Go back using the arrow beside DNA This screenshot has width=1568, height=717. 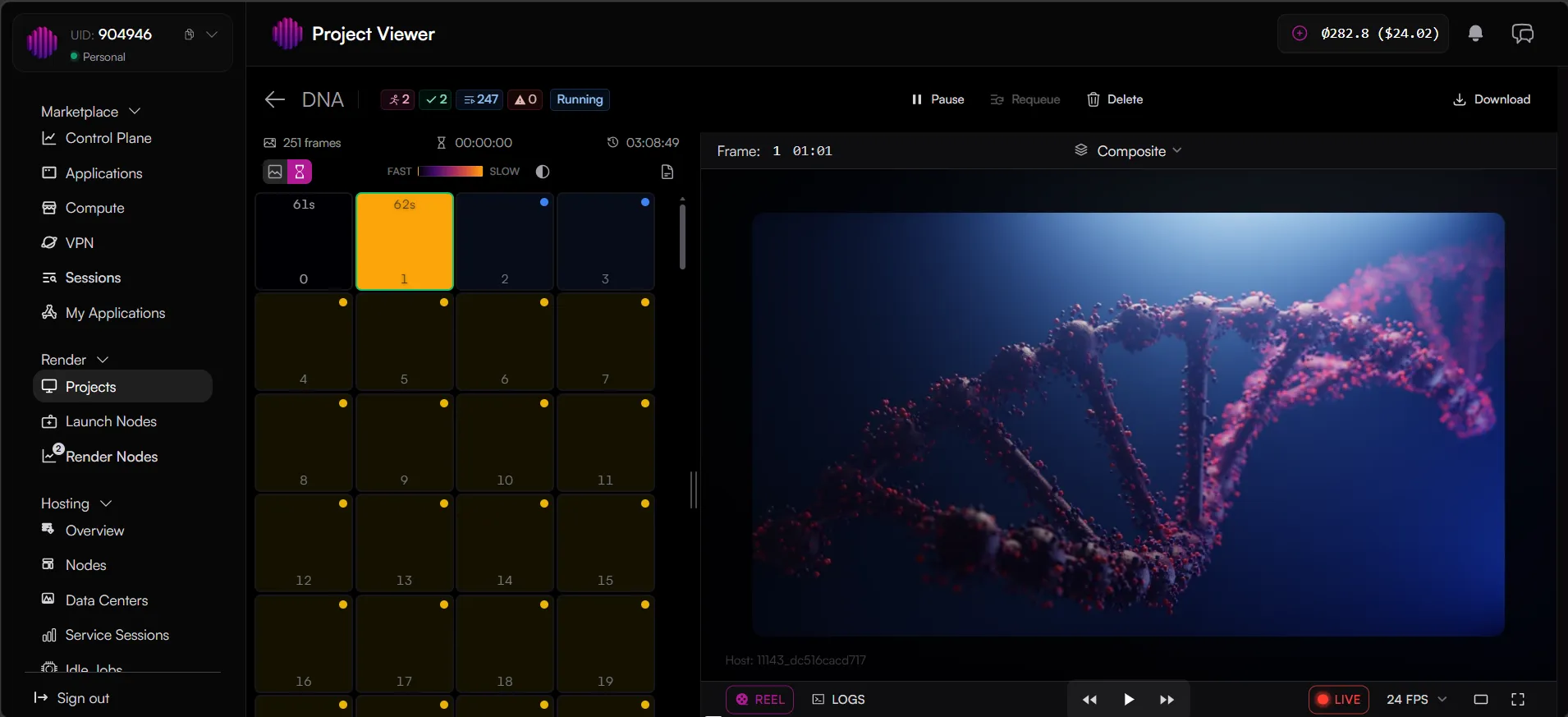274,99
